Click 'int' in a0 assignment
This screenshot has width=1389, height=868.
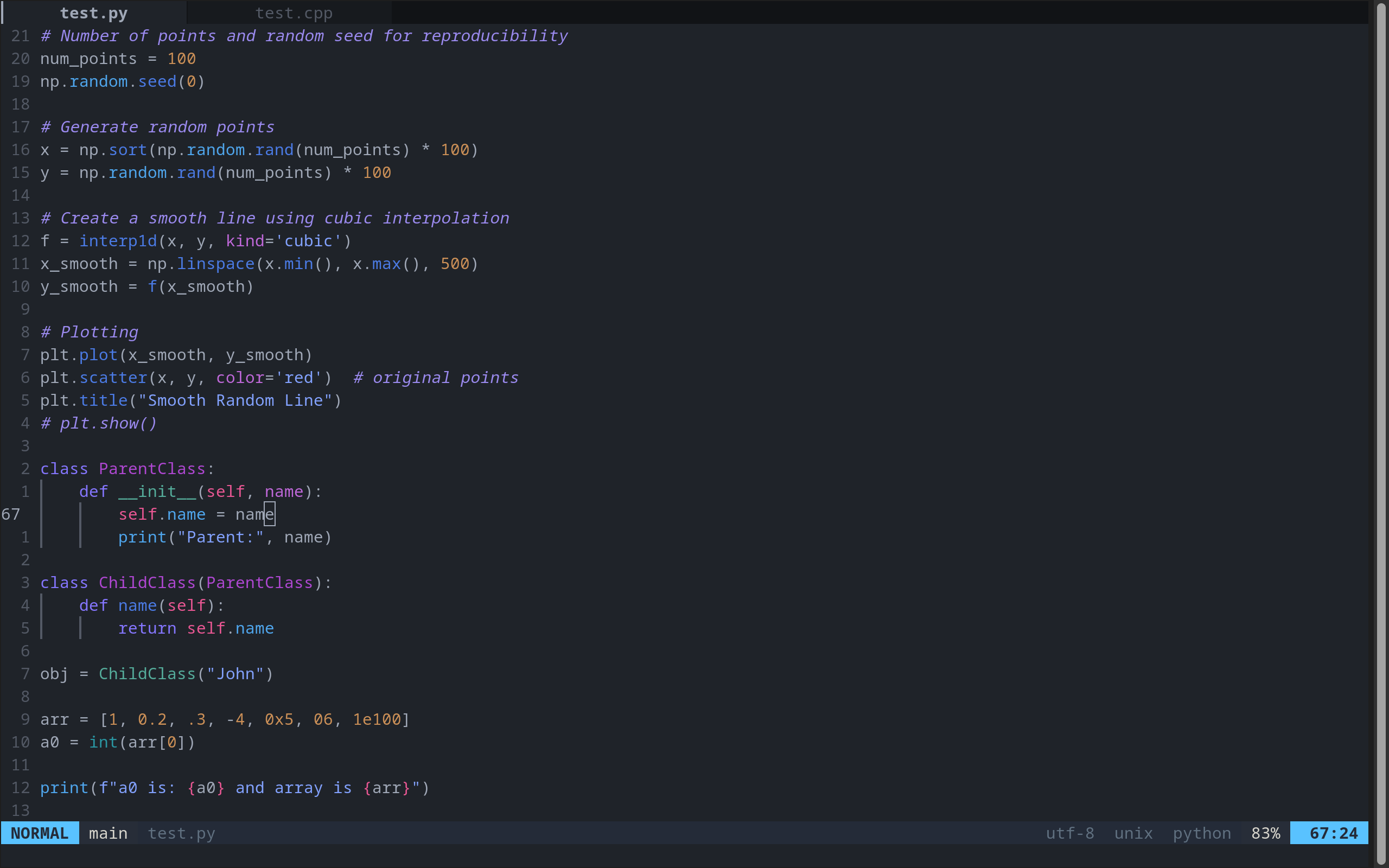(103, 742)
